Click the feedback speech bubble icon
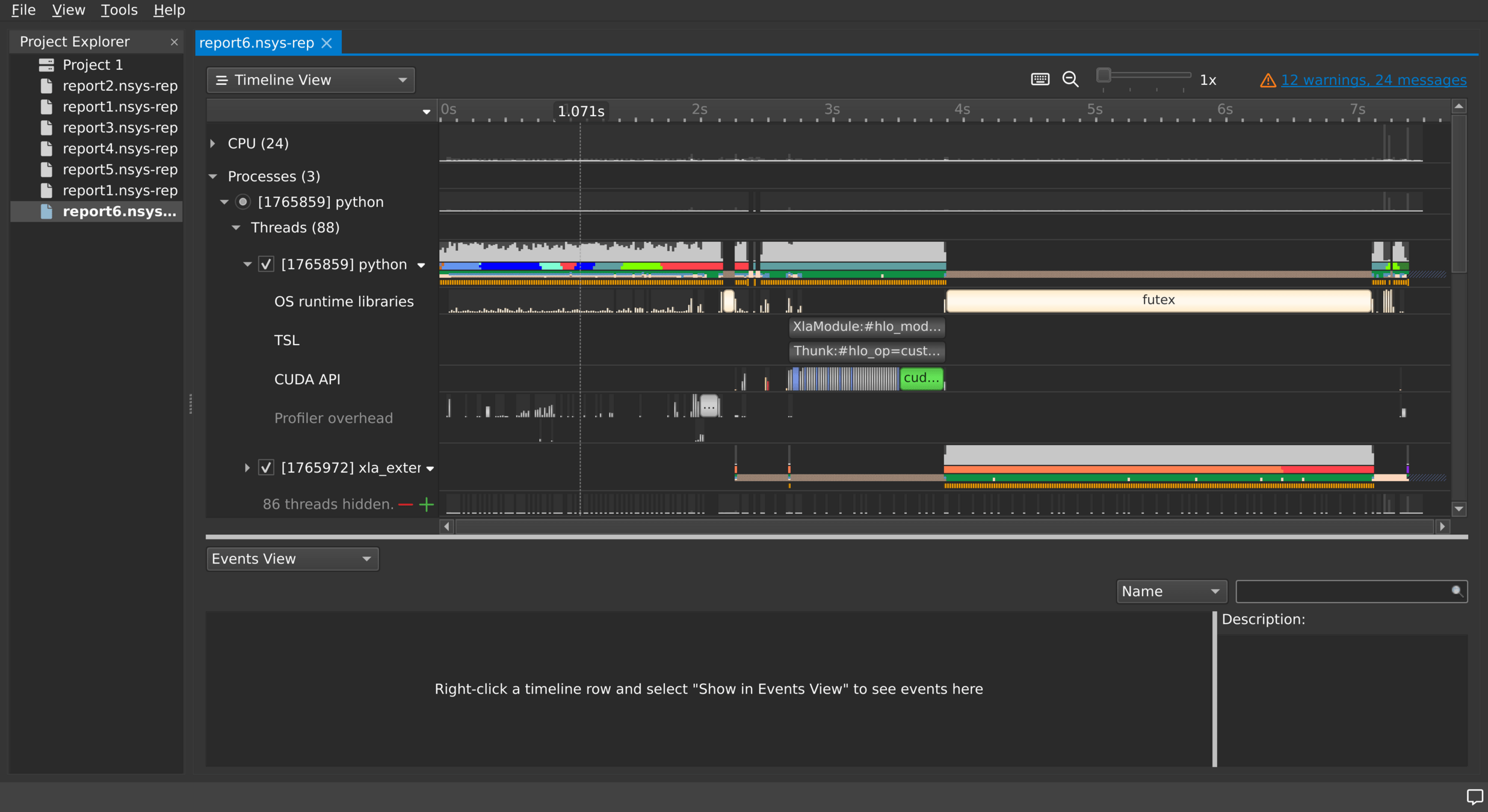1488x812 pixels. coord(1474,797)
